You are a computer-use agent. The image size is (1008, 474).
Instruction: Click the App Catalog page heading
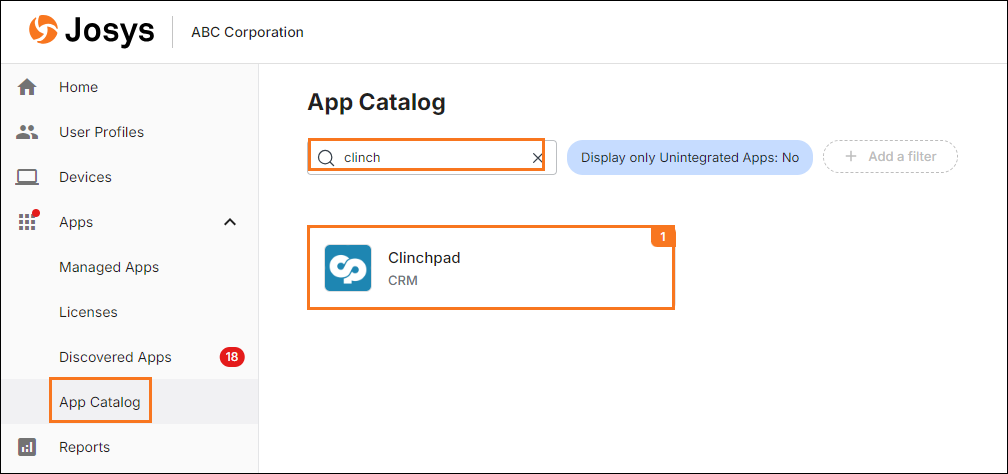tap(376, 103)
